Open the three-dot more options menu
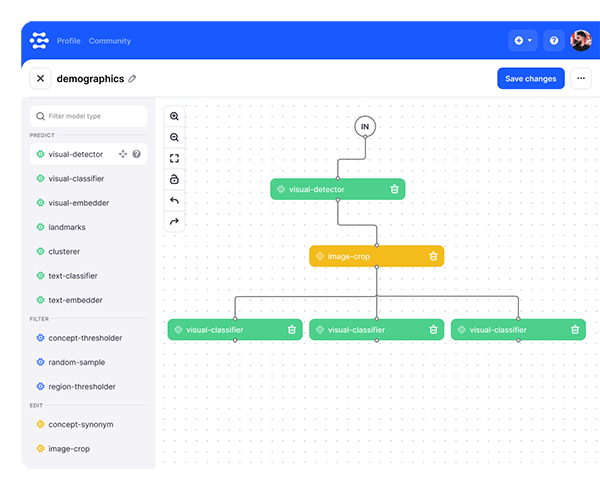This screenshot has width=600, height=490. point(581,78)
